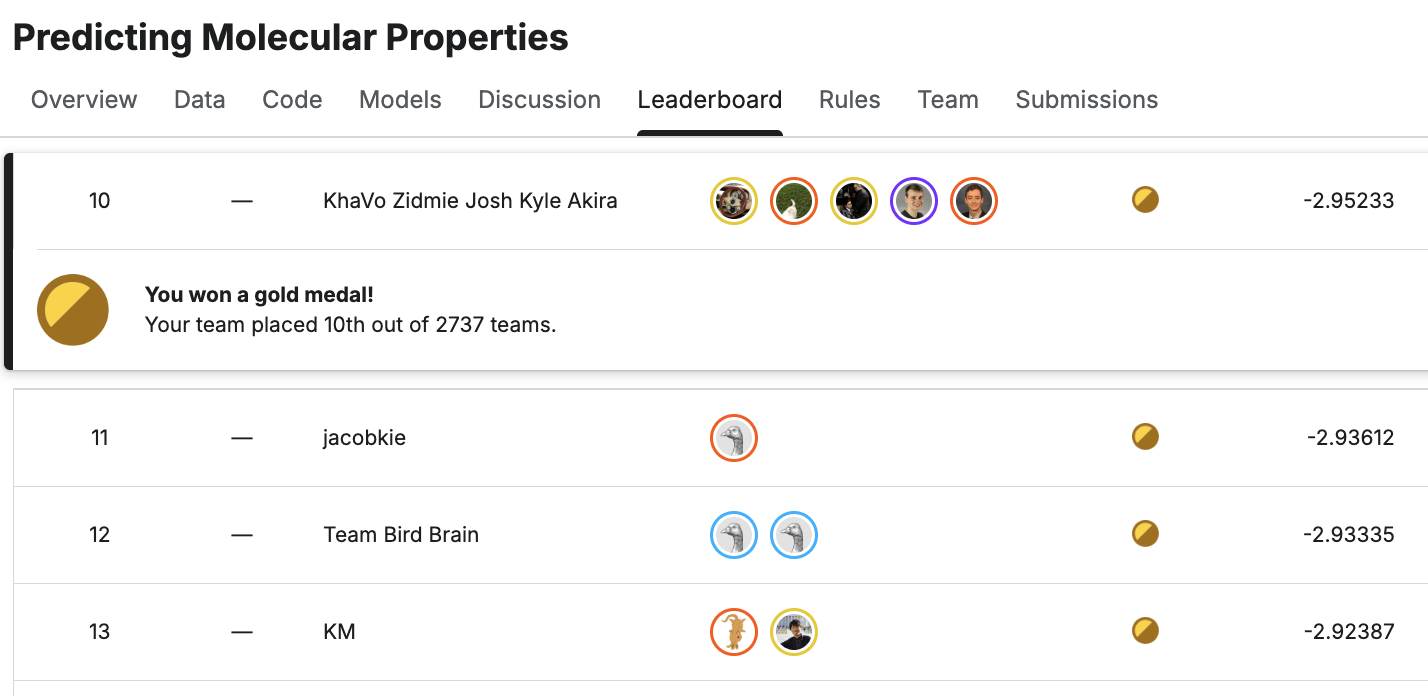Image resolution: width=1428 pixels, height=696 pixels.
Task: Select the first, yellow-ringed avatar in the rank 10 row
Action: point(734,201)
